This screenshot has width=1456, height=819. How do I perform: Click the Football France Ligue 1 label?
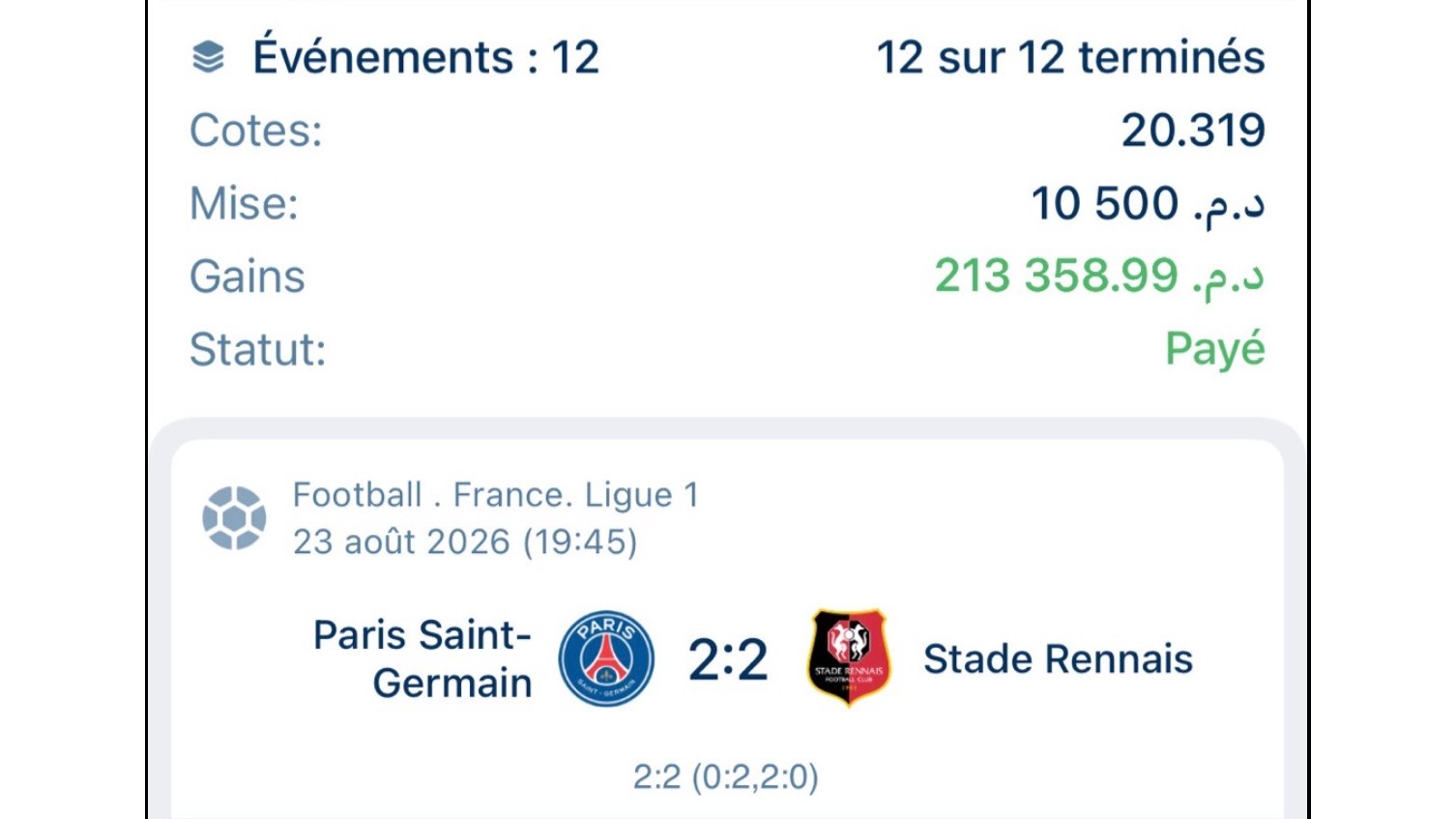click(x=496, y=495)
